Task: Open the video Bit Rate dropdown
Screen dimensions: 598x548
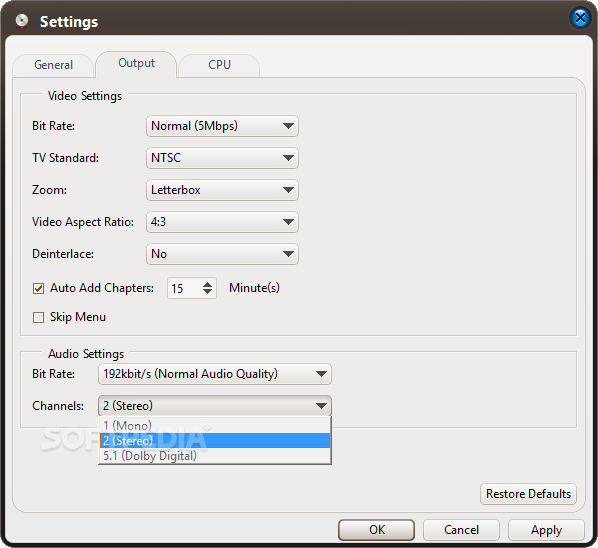Action: click(222, 126)
